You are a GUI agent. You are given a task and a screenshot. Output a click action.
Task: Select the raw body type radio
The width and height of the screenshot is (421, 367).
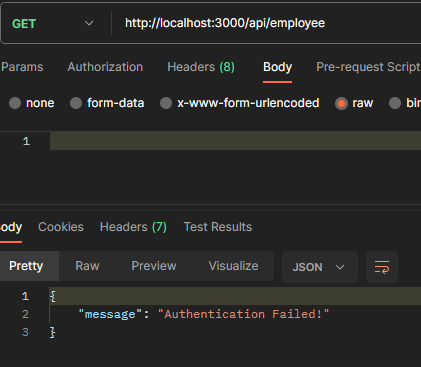point(341,103)
